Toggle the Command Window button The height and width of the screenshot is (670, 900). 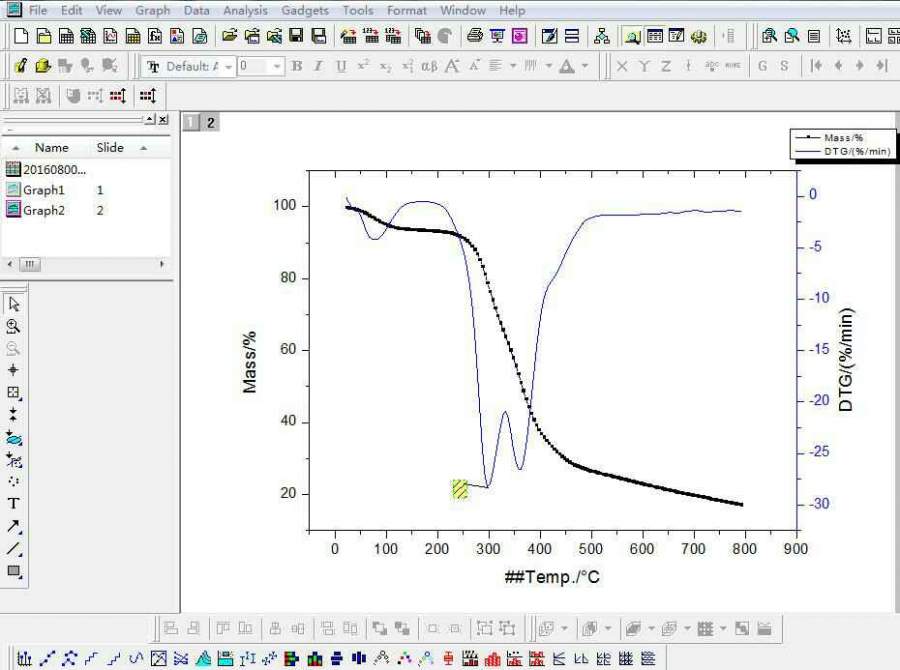(x=677, y=36)
